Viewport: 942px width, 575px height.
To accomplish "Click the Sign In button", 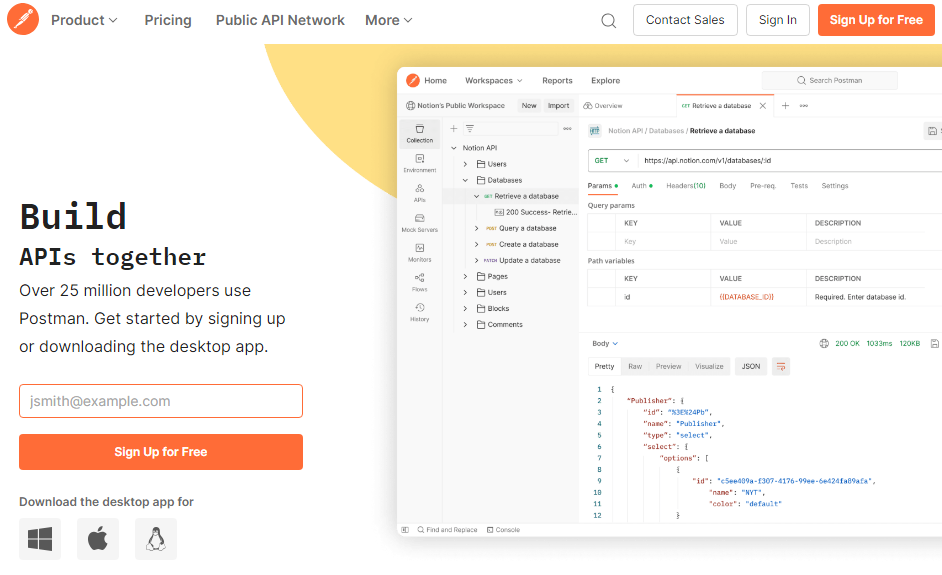I will click(x=777, y=20).
